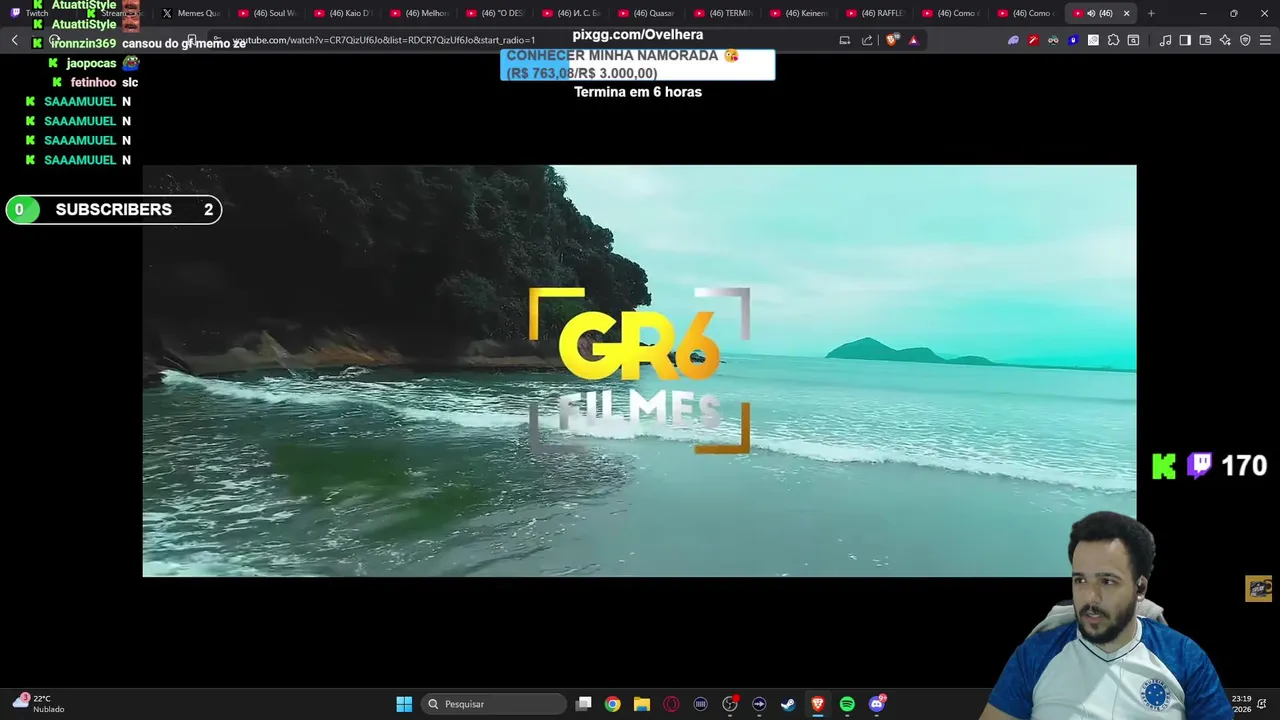This screenshot has width=1280, height=720.
Task: Open the browser hamburger menu
Action: (1266, 40)
